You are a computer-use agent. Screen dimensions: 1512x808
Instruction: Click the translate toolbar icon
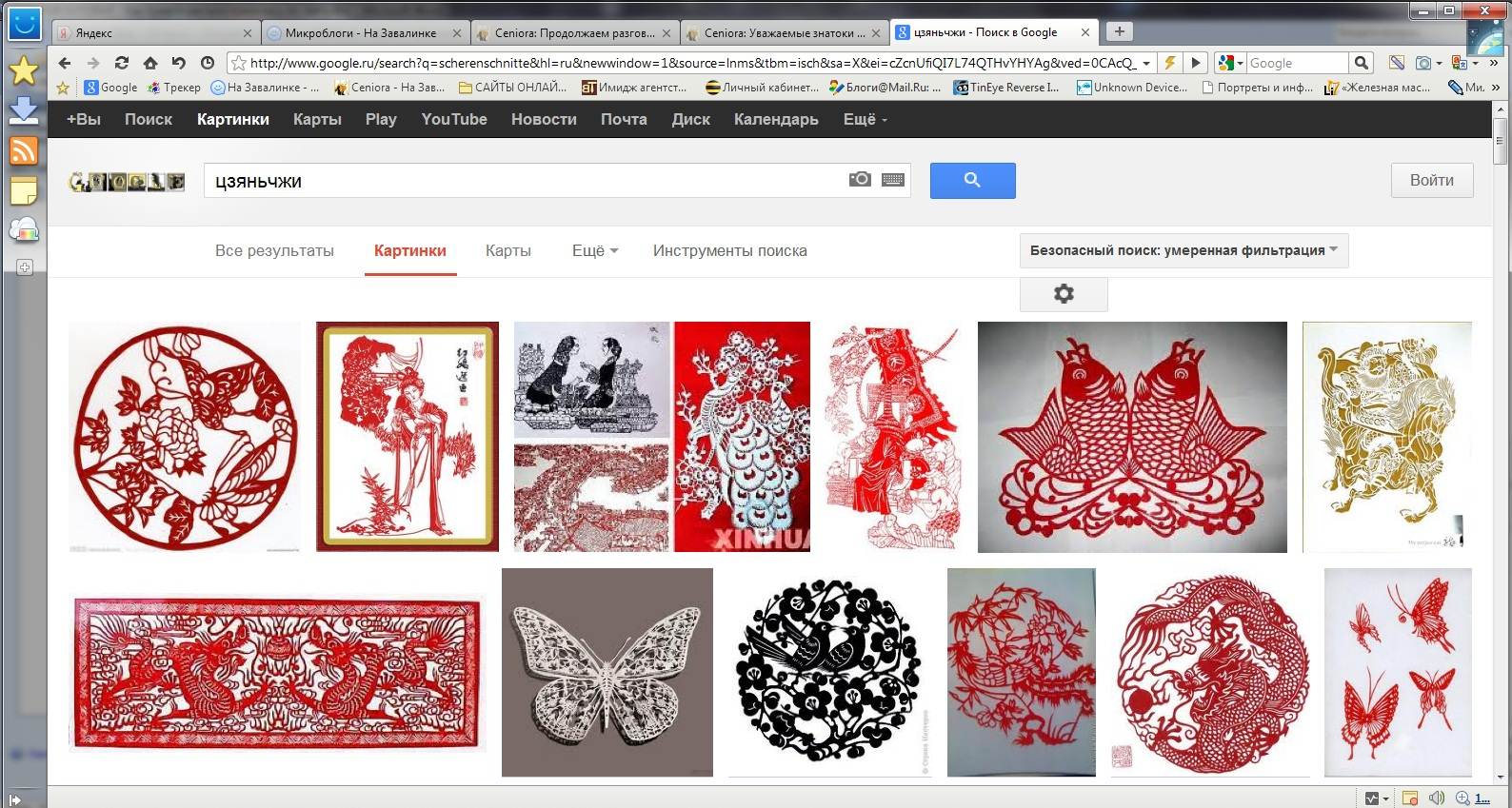pos(1459,63)
